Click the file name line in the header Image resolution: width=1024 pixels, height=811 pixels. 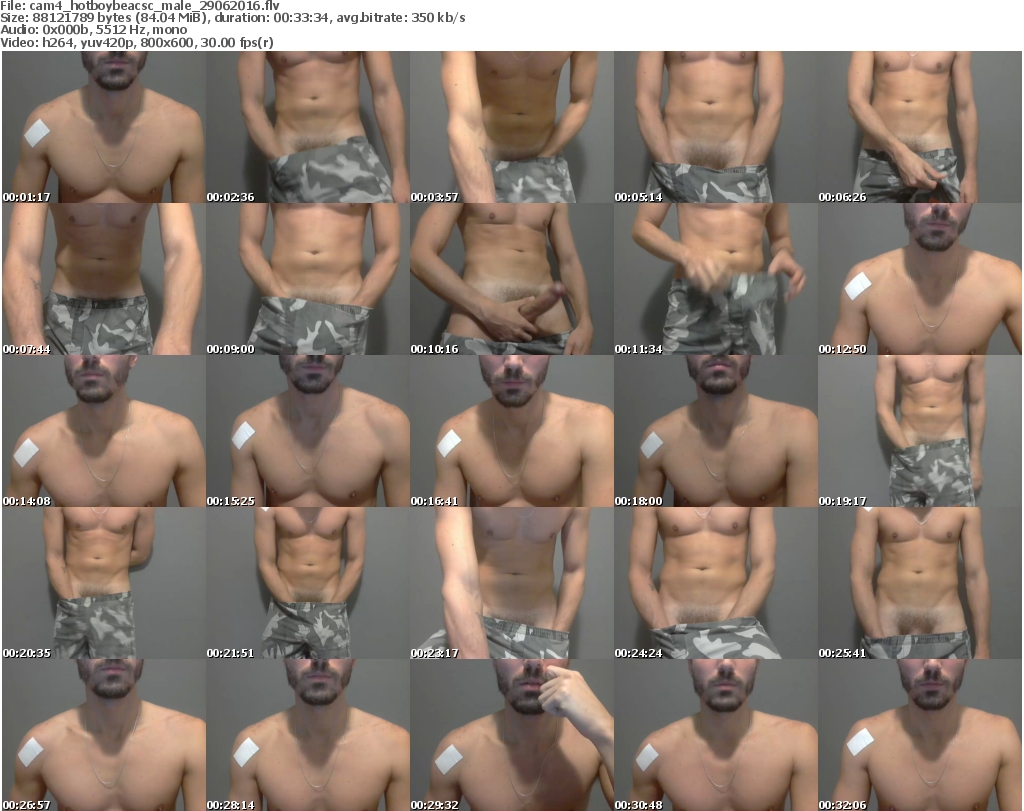(140, 6)
